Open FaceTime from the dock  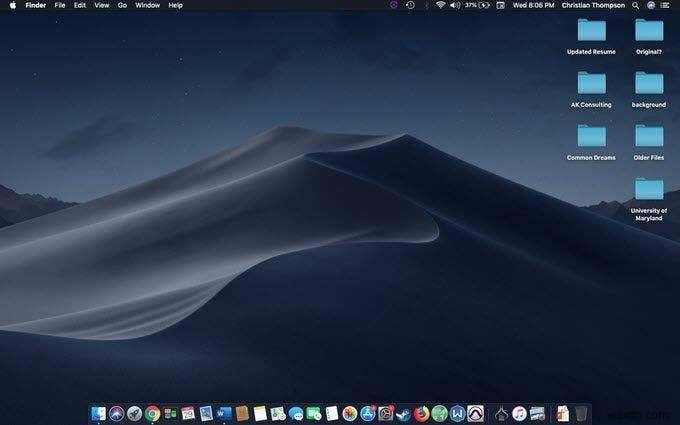(x=314, y=414)
